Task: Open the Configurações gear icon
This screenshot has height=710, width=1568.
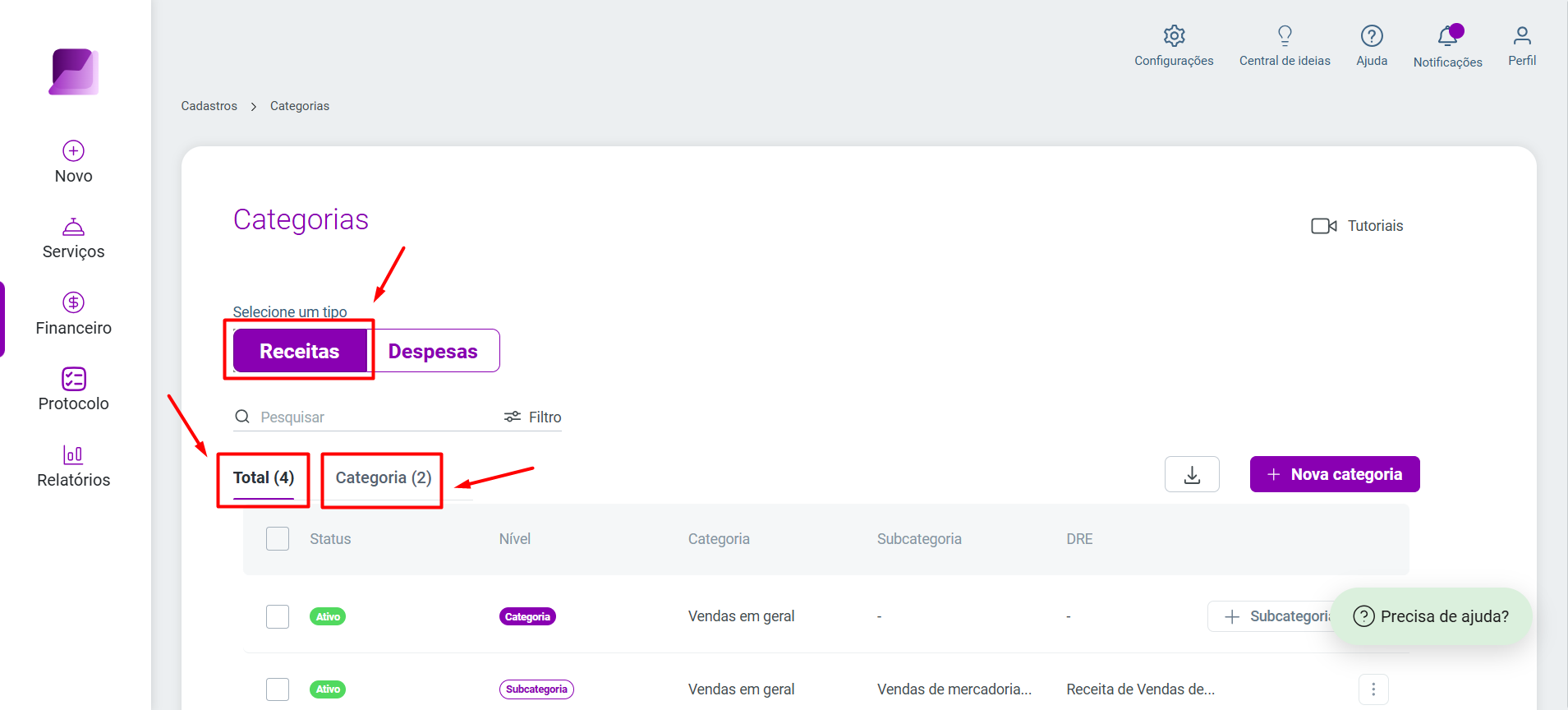Action: click(x=1174, y=35)
